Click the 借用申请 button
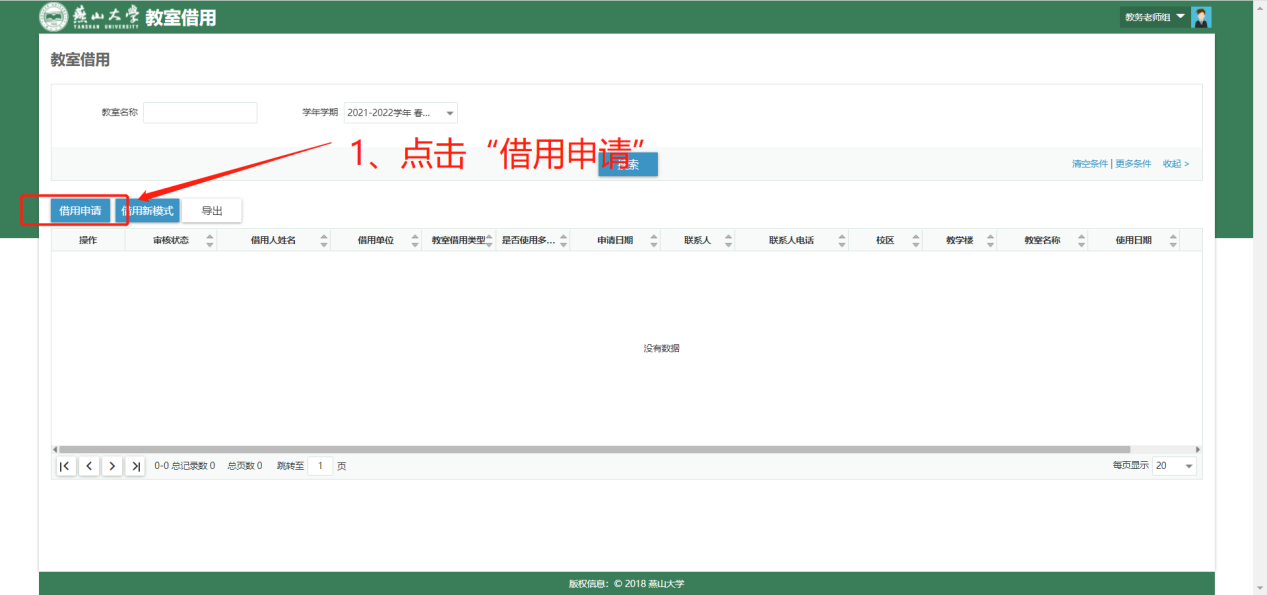The width and height of the screenshot is (1267, 595). tap(80, 211)
